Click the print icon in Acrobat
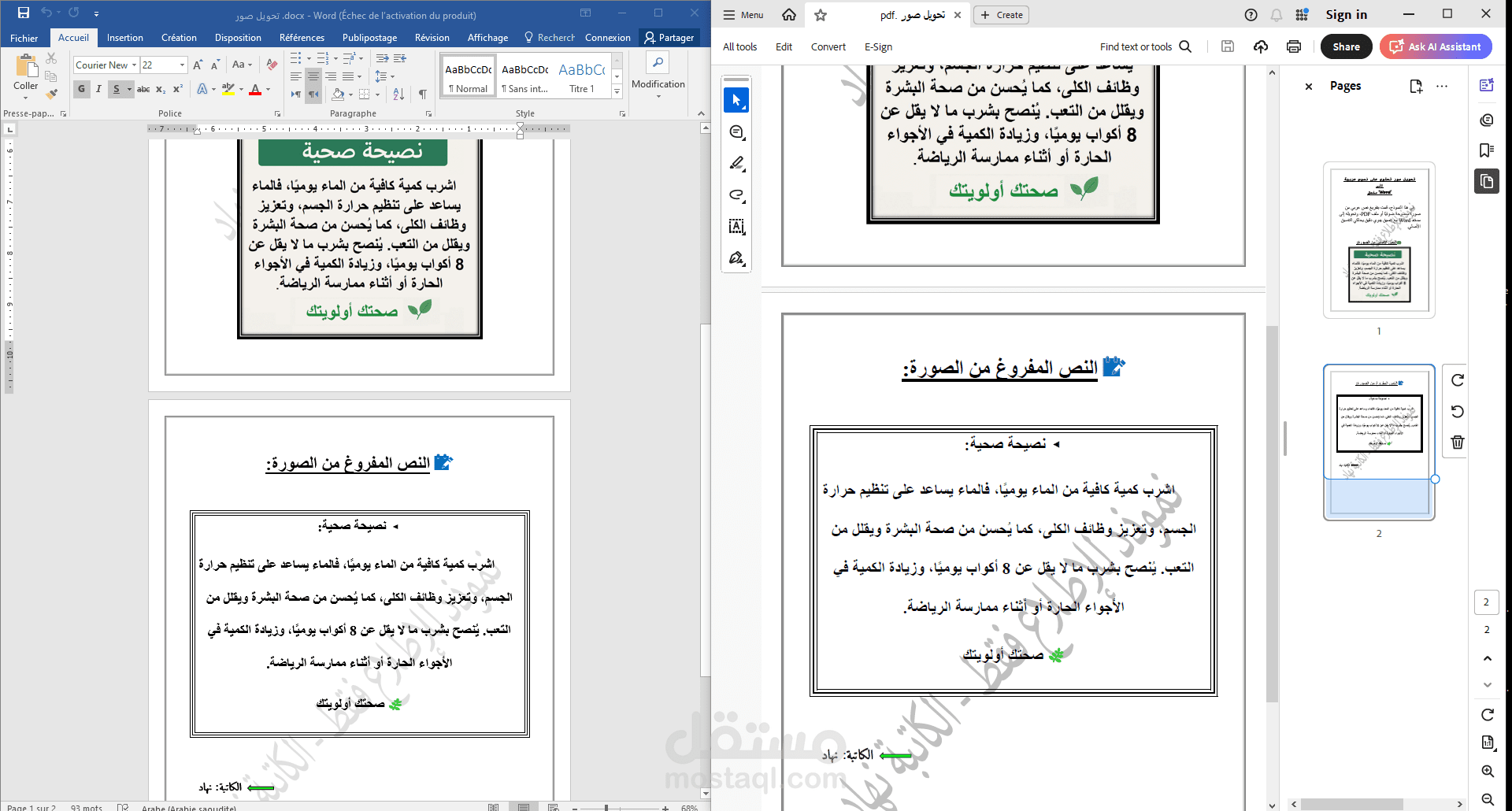Viewport: 1512px width, 811px height. click(x=1294, y=46)
